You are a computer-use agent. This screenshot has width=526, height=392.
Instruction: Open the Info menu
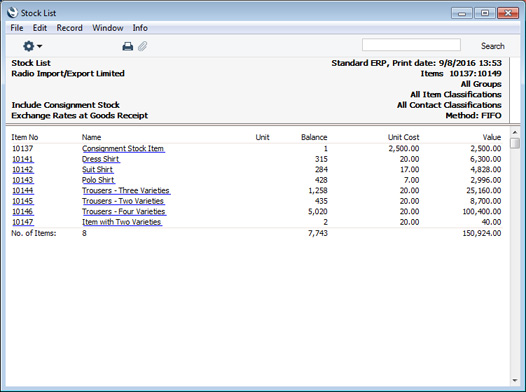pos(140,28)
